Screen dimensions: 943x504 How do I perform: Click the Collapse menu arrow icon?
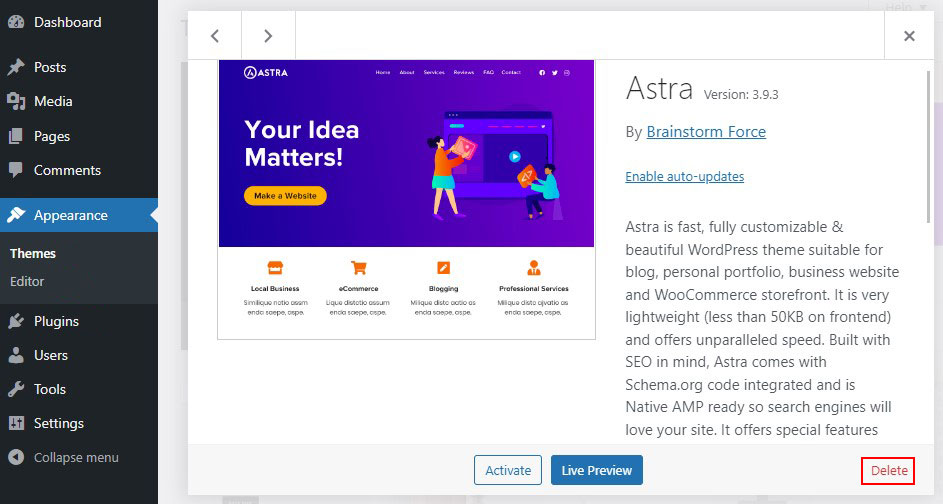(x=16, y=458)
